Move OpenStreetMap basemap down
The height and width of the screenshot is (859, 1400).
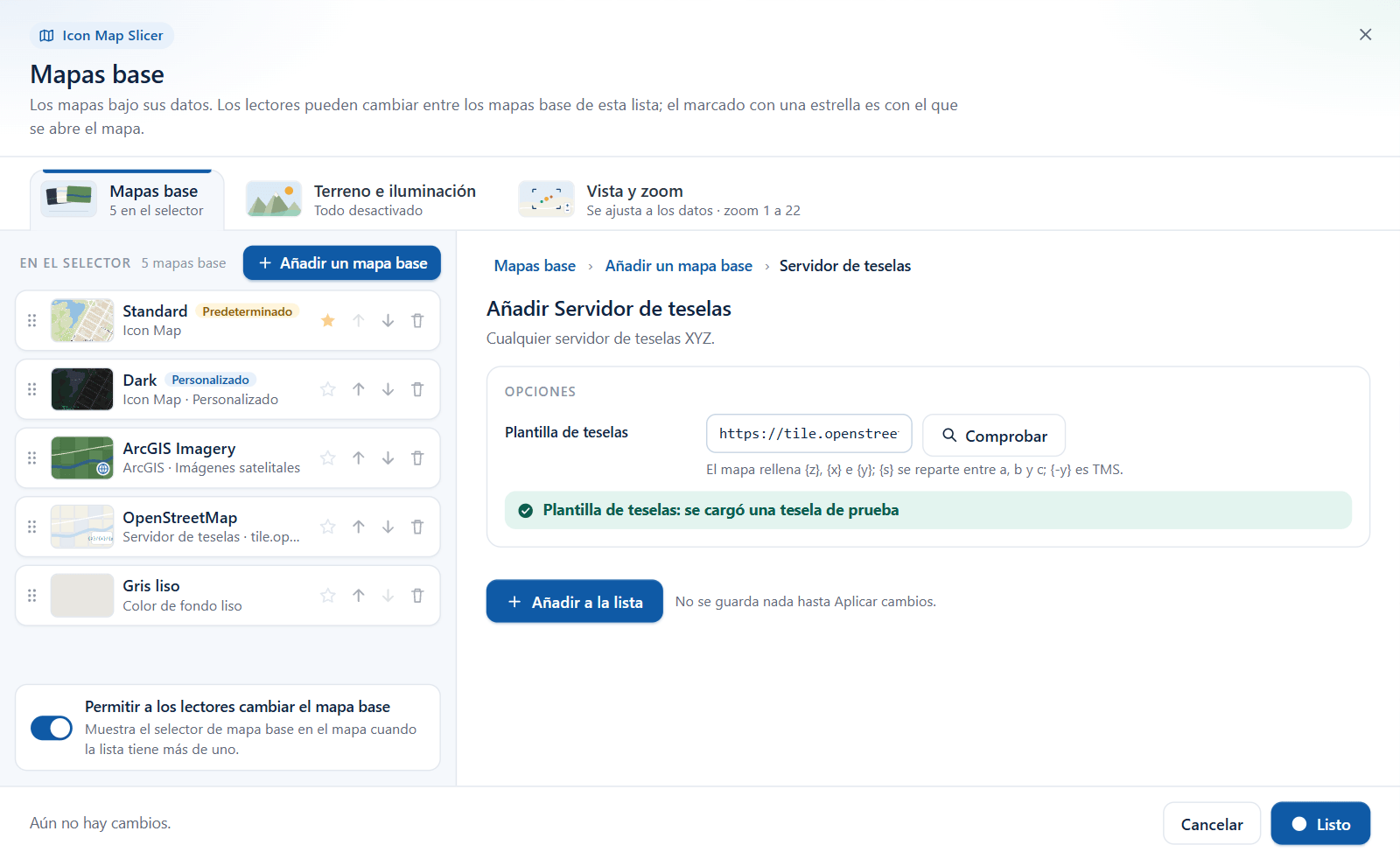388,527
